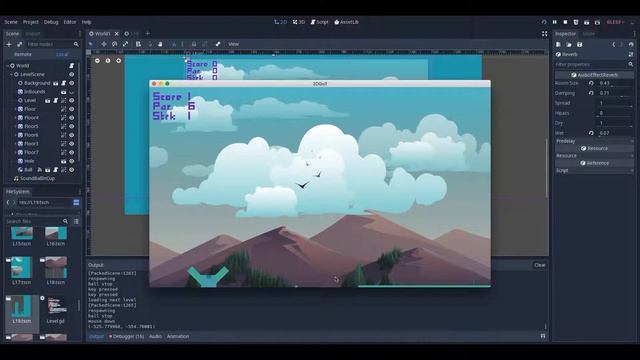Open the Audio bottom panel
Screen dimensions: 640x360
pos(155,336)
